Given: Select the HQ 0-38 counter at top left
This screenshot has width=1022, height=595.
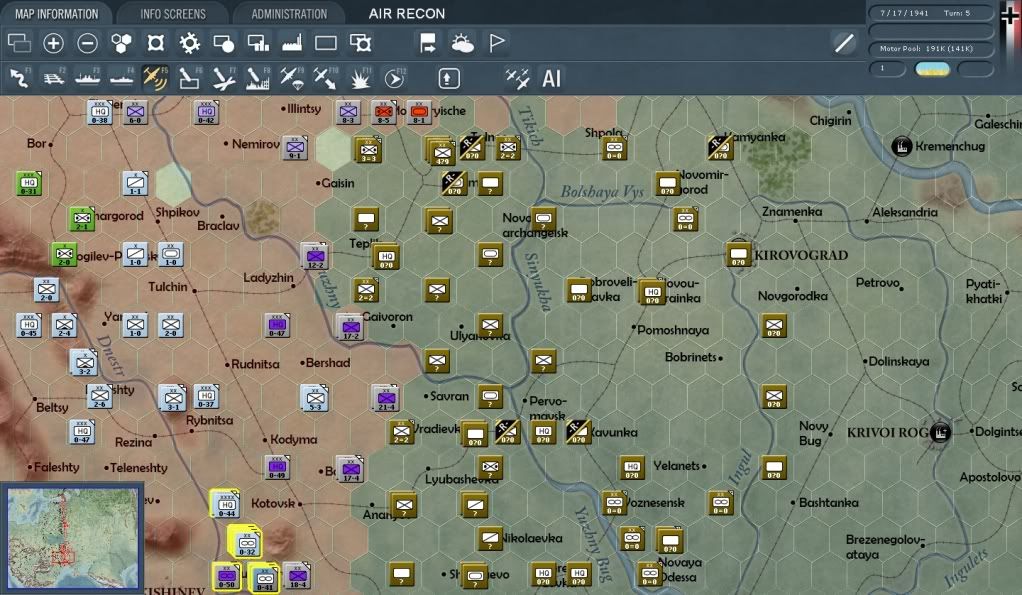Looking at the screenshot, I should click(100, 112).
